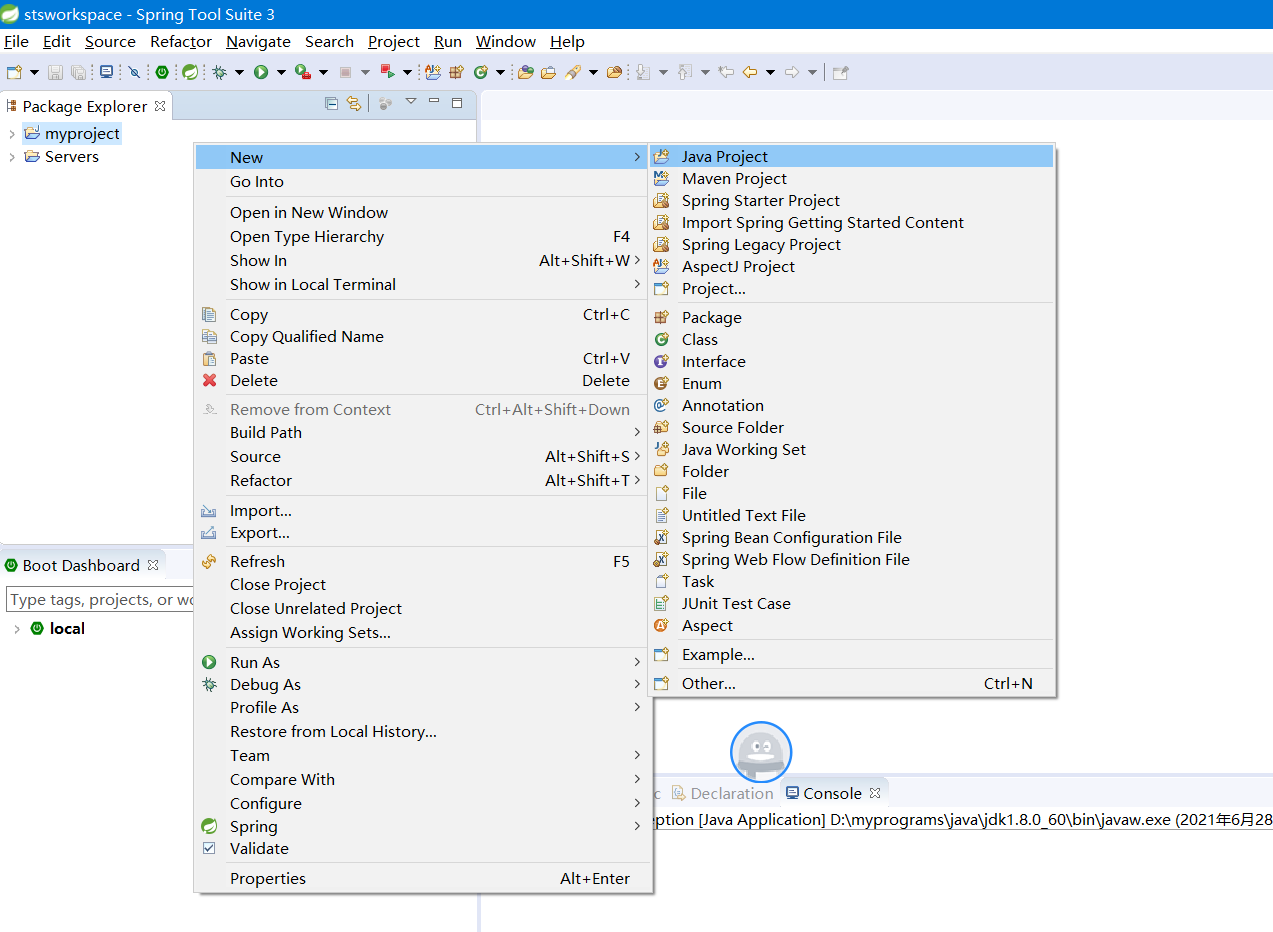Choose Spring Starter Project
The width and height of the screenshot is (1273, 932).
[851, 200]
